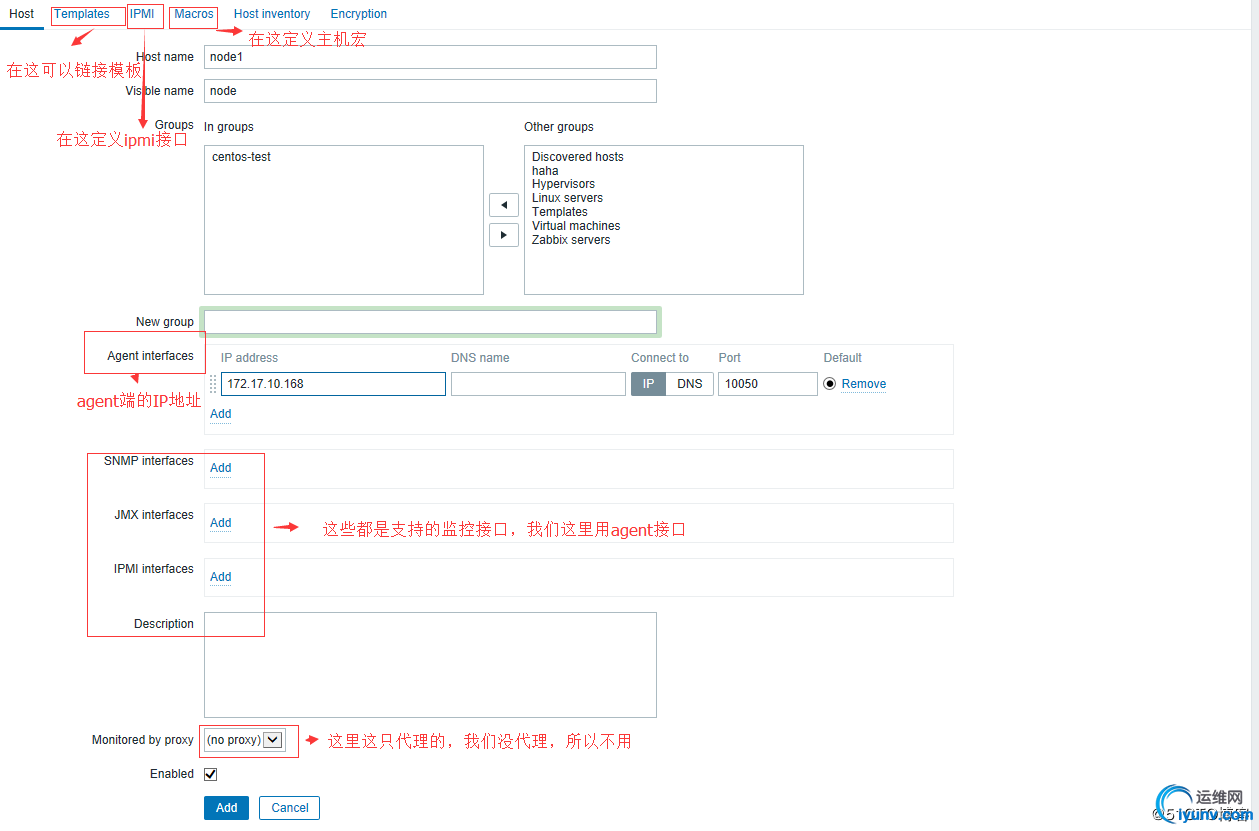Add an SNMP interface

[x=221, y=468]
